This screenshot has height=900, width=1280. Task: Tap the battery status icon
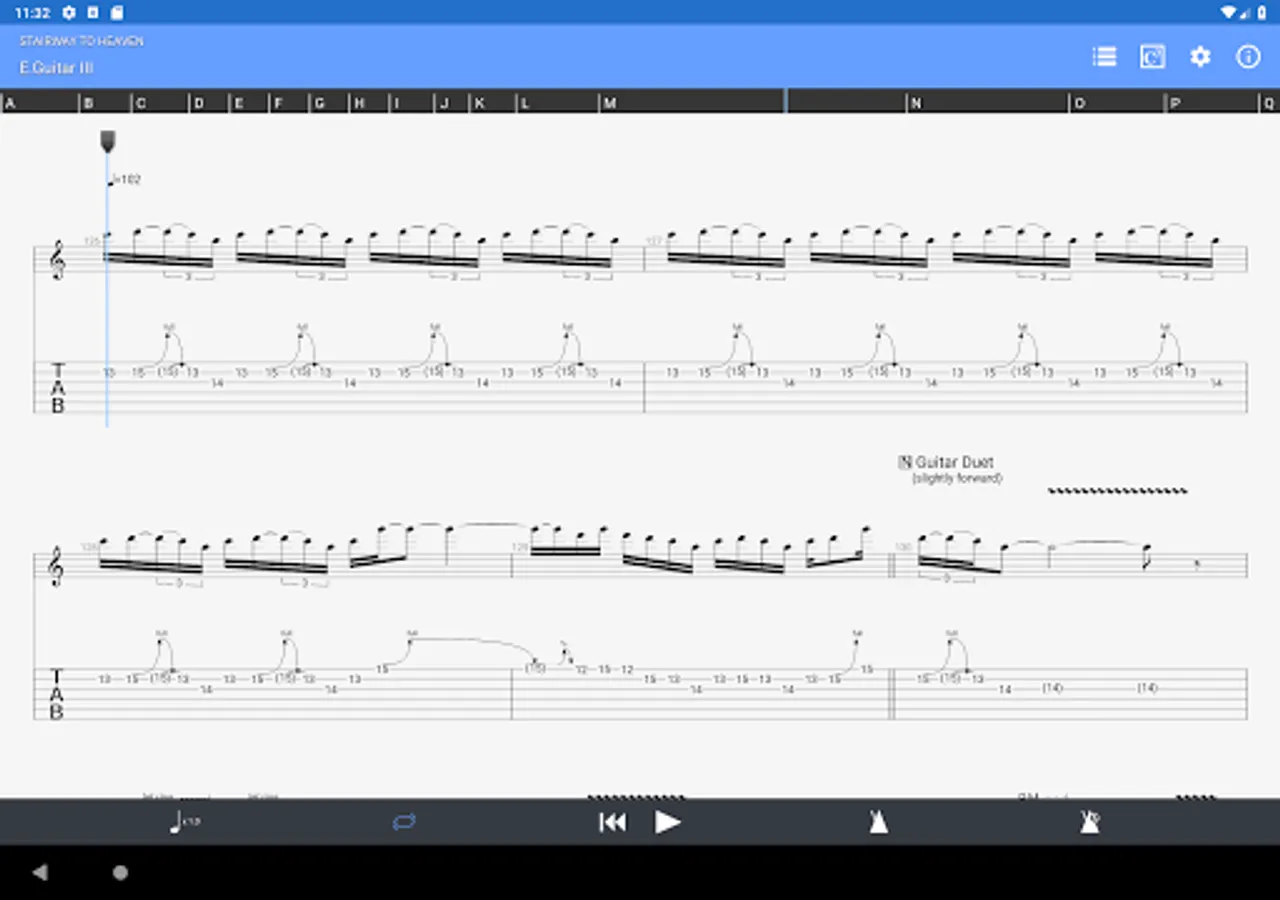pyautogui.click(x=1263, y=12)
